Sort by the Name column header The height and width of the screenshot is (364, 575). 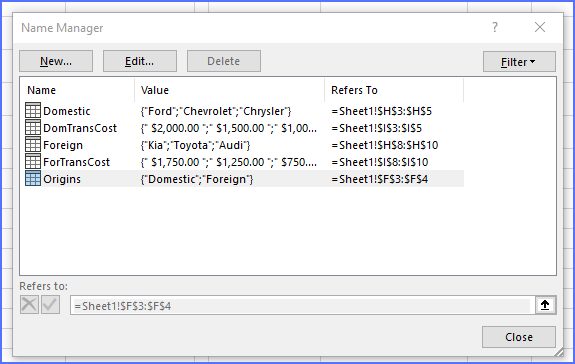tap(77, 90)
